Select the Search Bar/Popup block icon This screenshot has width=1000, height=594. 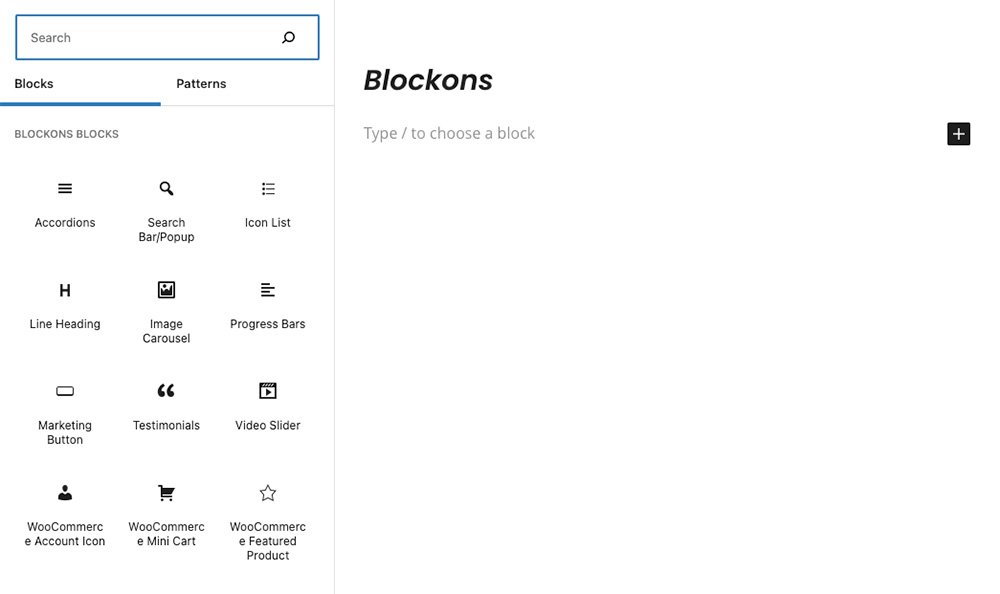pyautogui.click(x=166, y=189)
